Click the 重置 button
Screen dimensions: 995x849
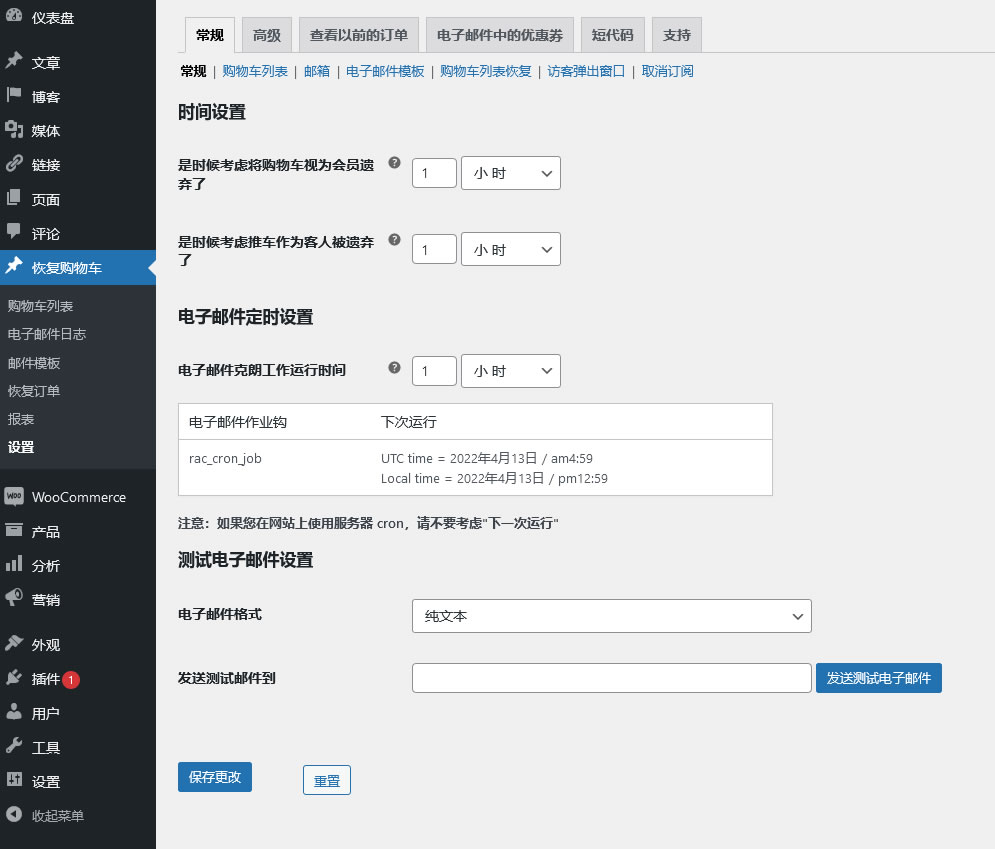point(327,780)
